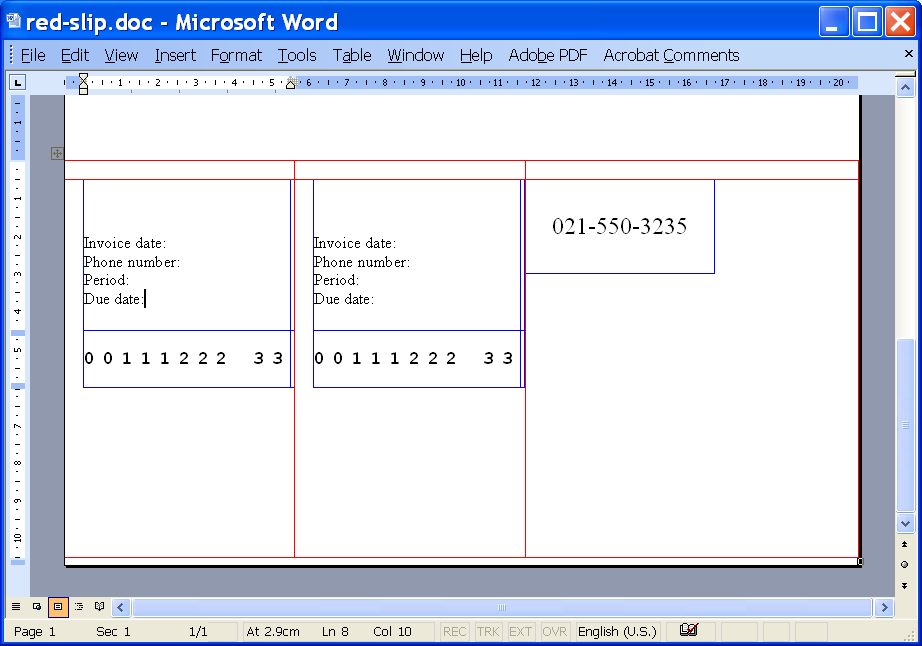The height and width of the screenshot is (646, 922).
Task: Click the Select Browse Object button
Action: tap(904, 564)
